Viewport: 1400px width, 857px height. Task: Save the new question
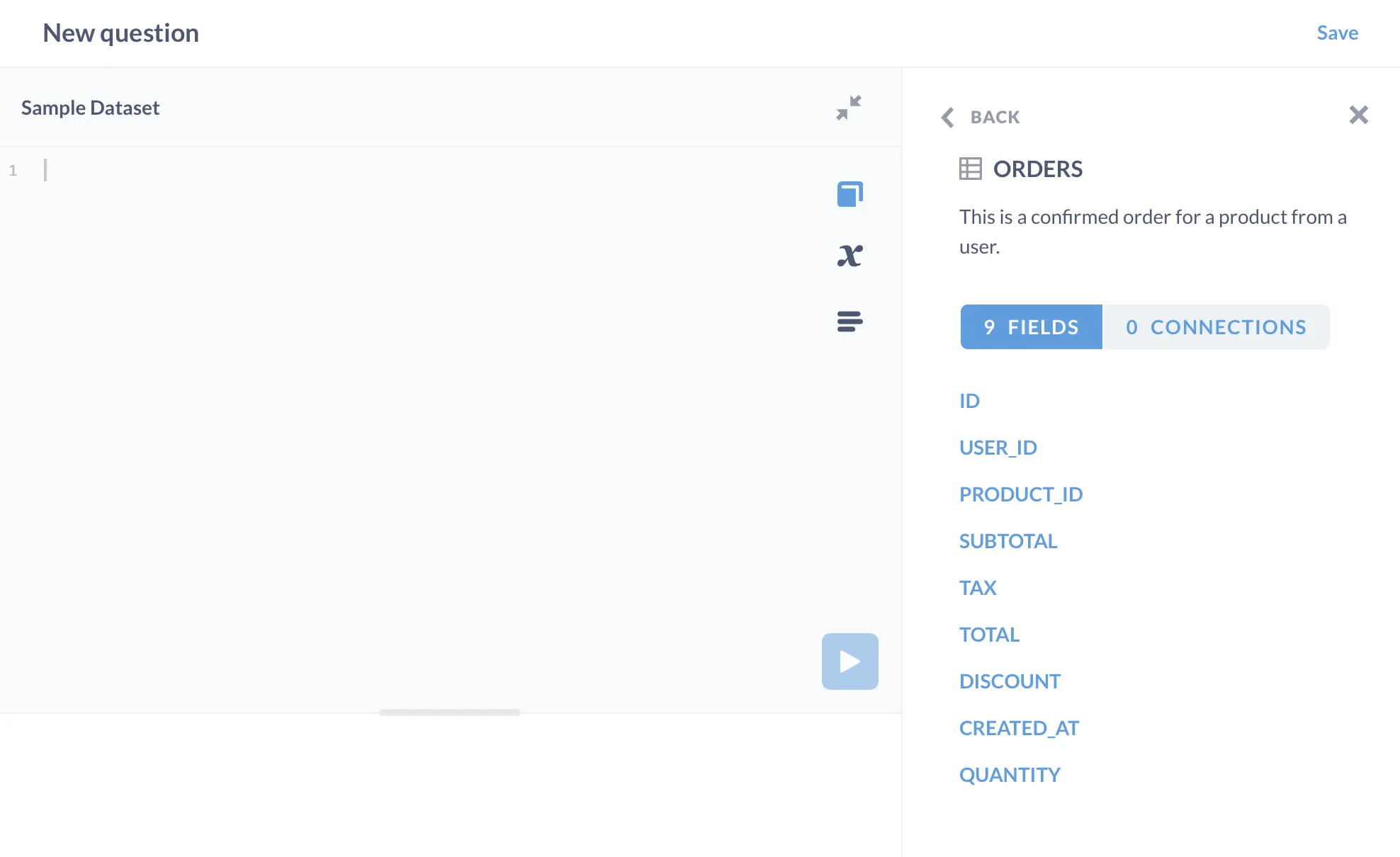coord(1338,33)
